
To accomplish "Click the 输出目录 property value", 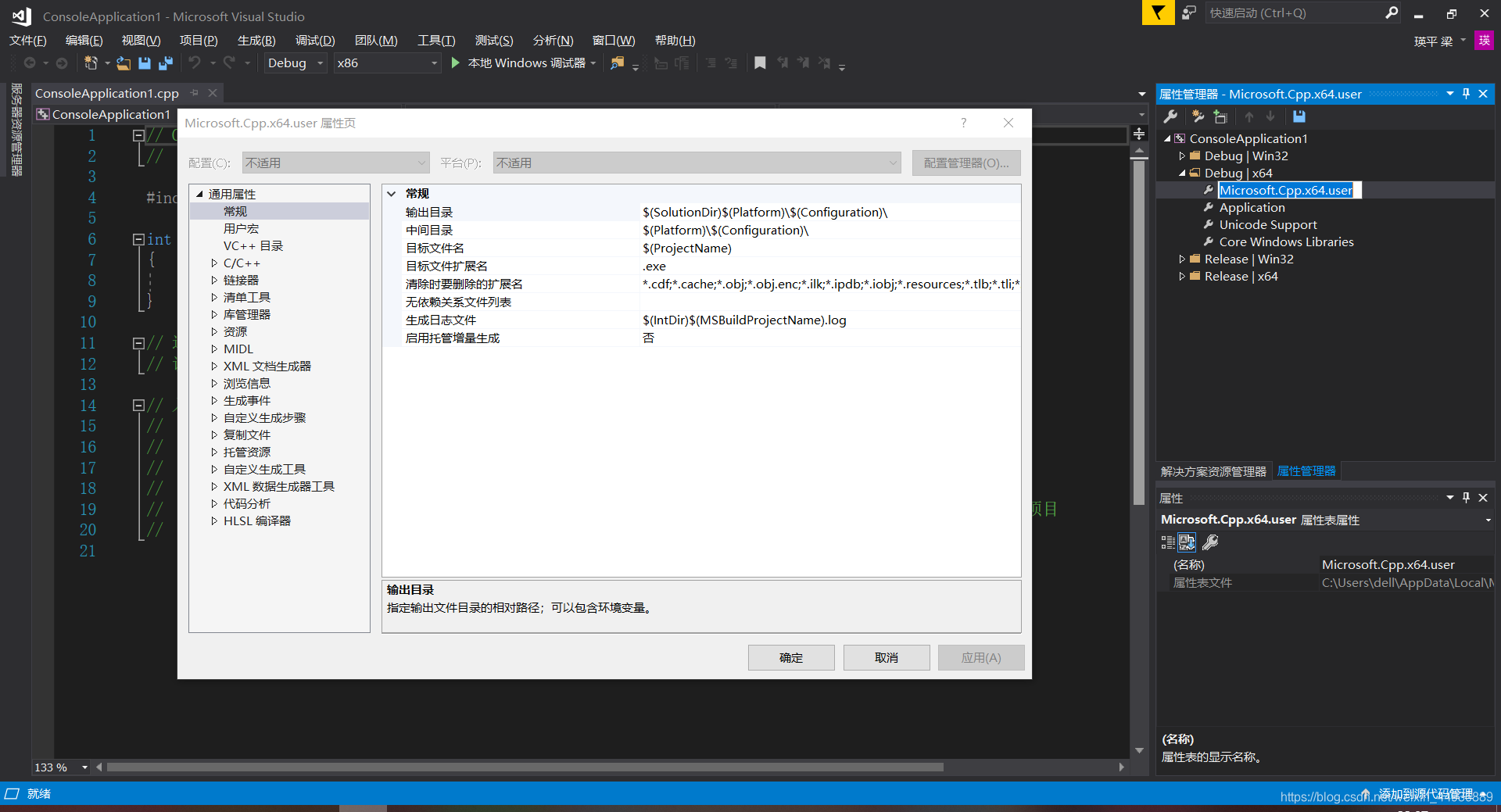I will pyautogui.click(x=830, y=213).
